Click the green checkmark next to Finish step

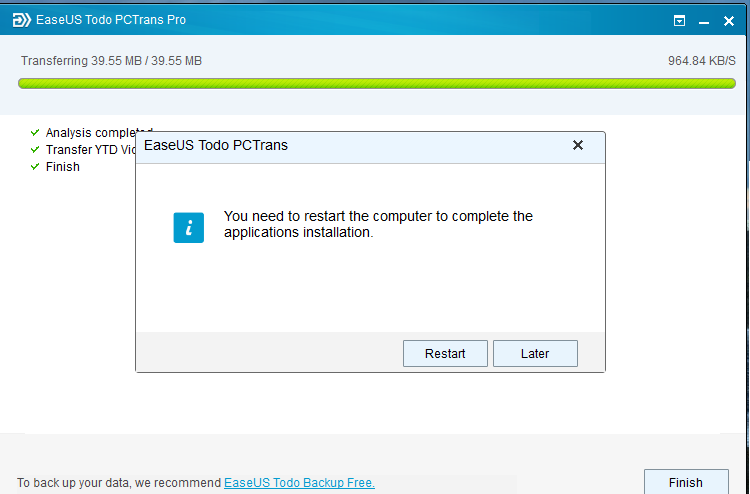(35, 166)
